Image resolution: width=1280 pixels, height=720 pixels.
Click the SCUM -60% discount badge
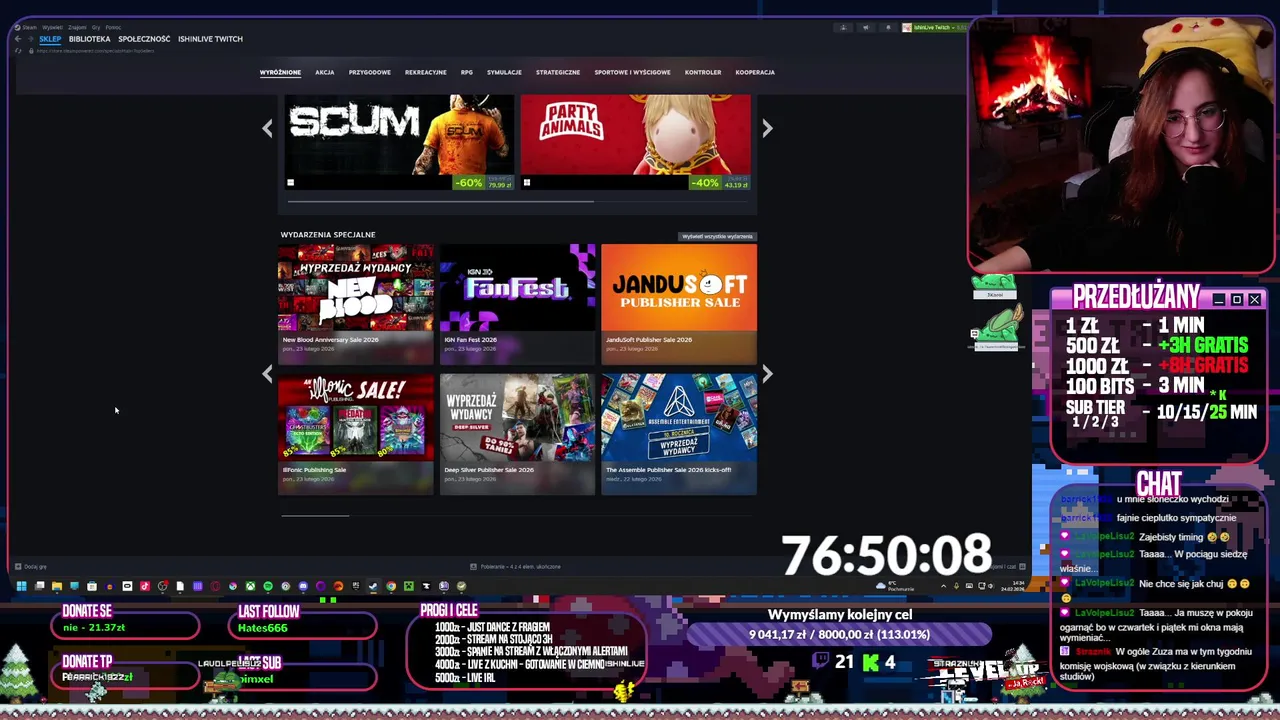point(469,183)
